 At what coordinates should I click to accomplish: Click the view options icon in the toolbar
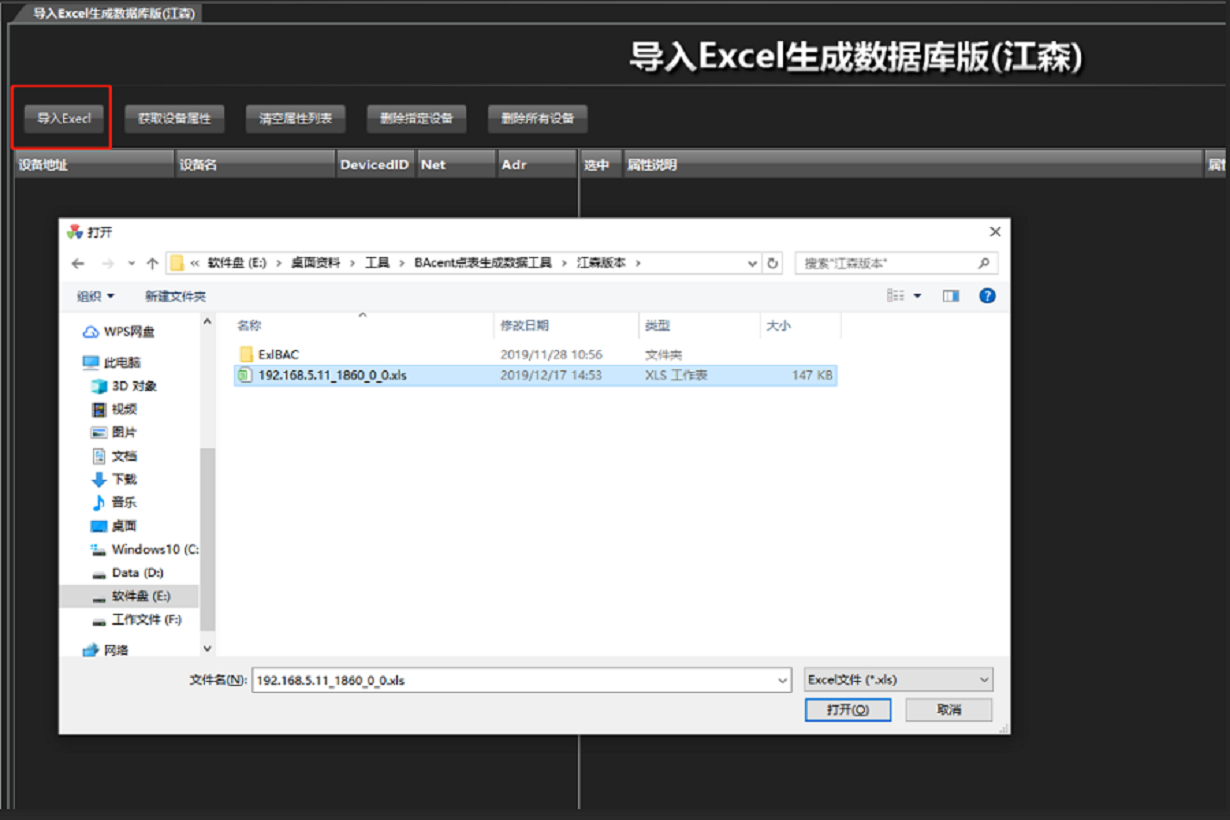point(895,296)
